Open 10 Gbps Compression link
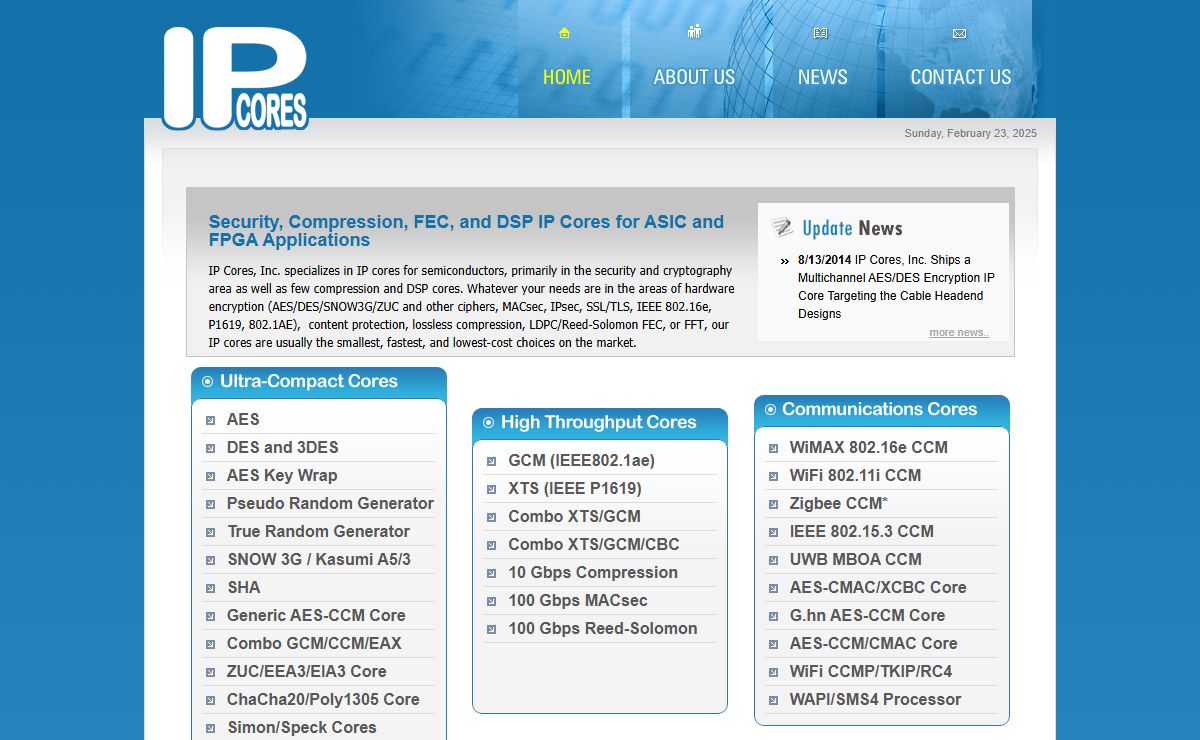 tap(593, 572)
